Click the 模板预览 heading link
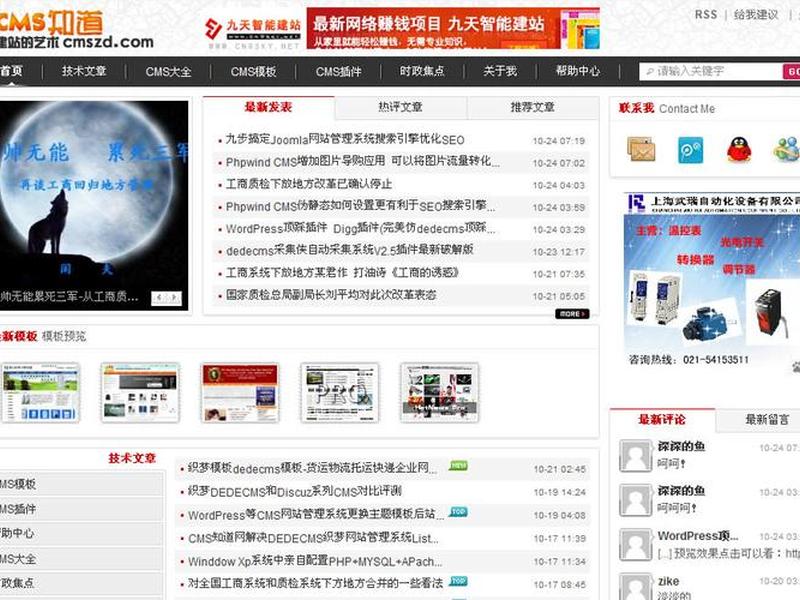800x600 pixels. (64, 336)
